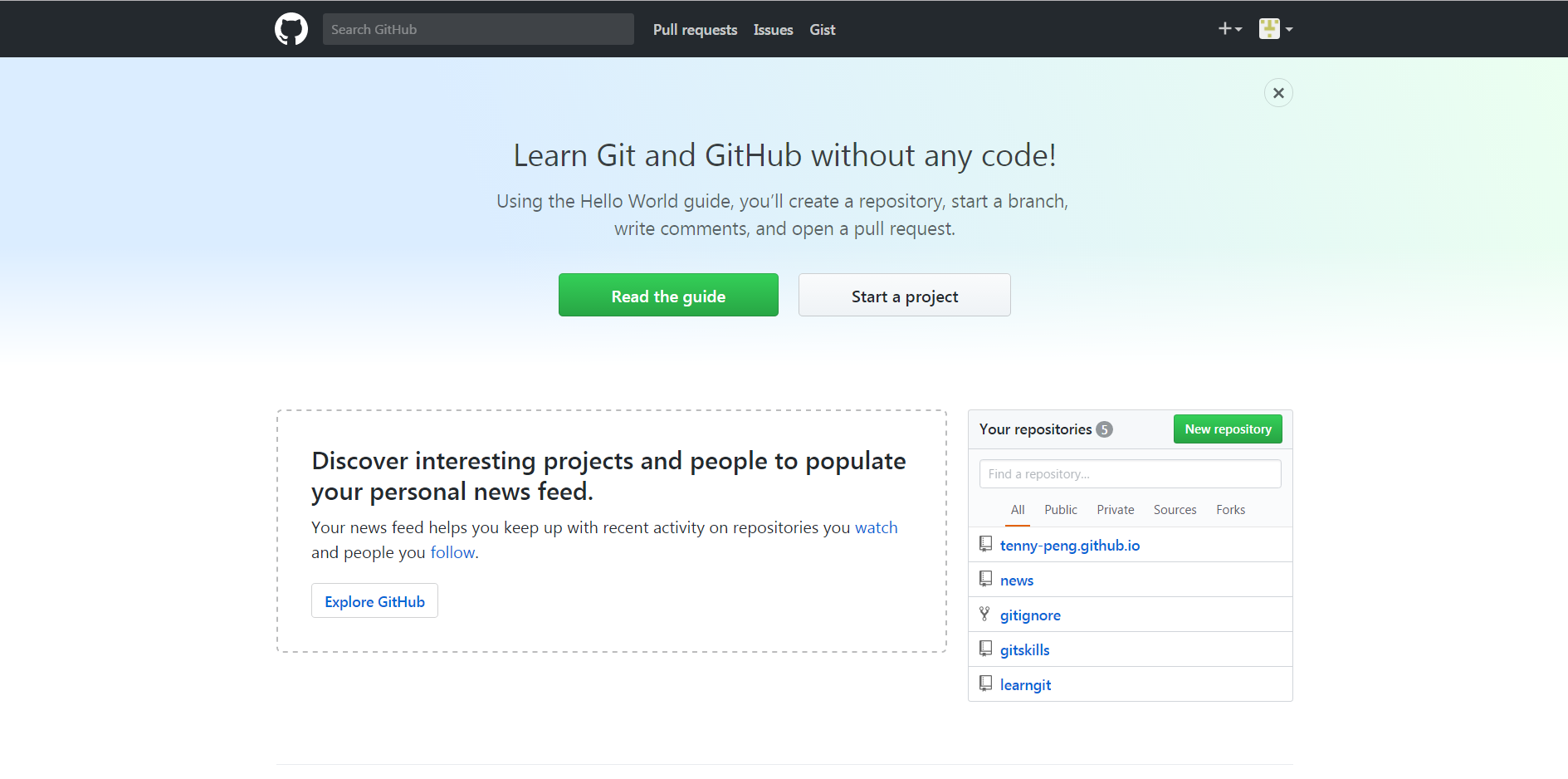Select the All repositories tab
Viewport: 1568px width, 779px height.
click(x=1018, y=510)
